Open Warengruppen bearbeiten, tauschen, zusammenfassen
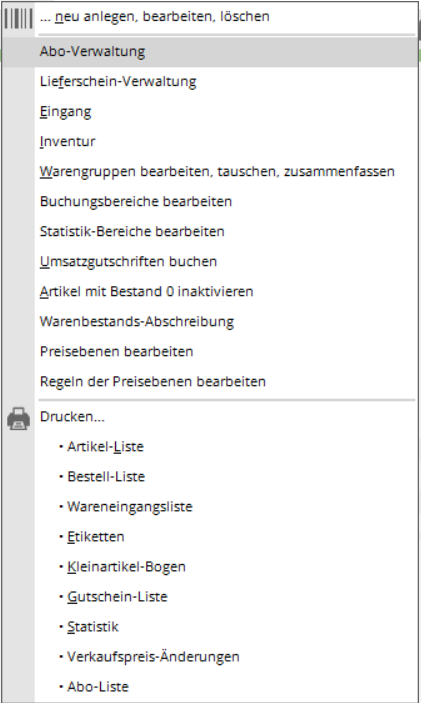Viewport: 421px width, 703px height. pyautogui.click(x=210, y=172)
